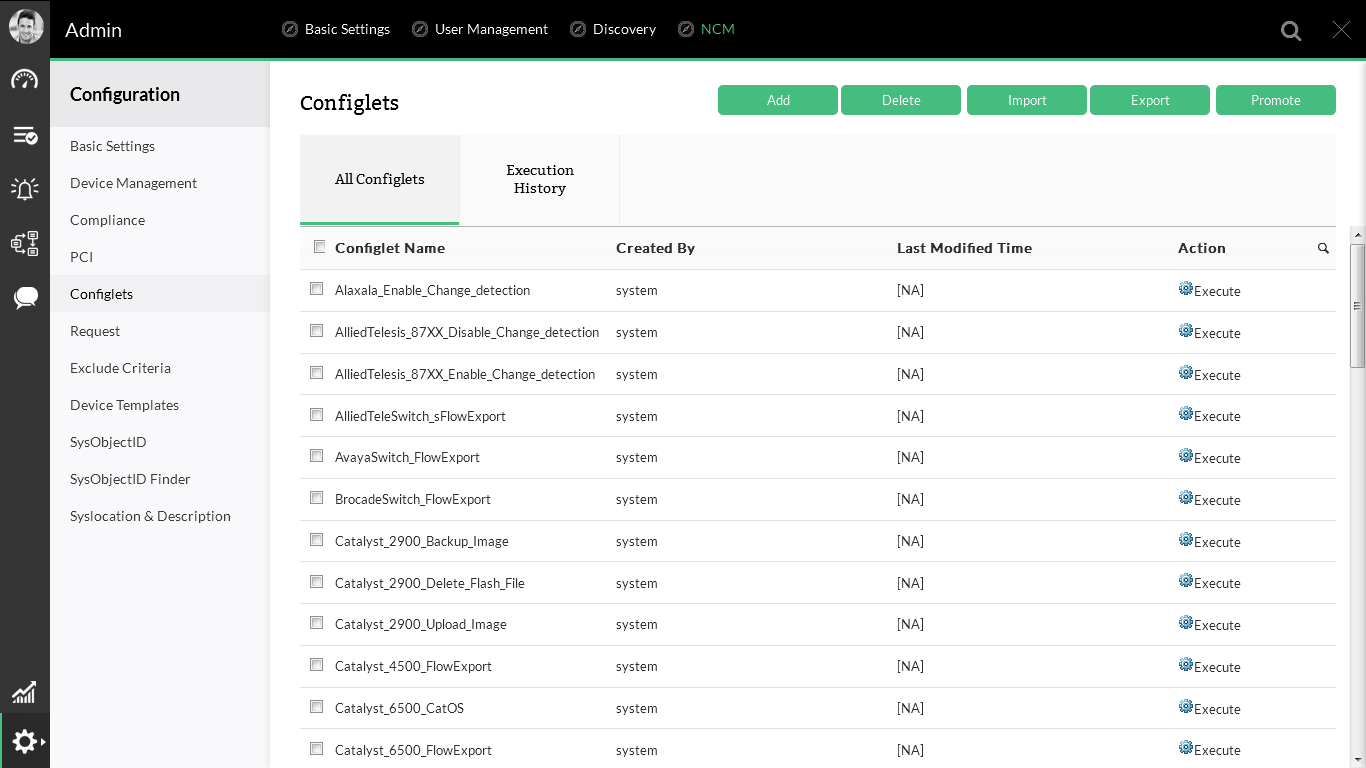This screenshot has height=768, width=1366.
Task: Open the User Management menu
Action: click(491, 29)
